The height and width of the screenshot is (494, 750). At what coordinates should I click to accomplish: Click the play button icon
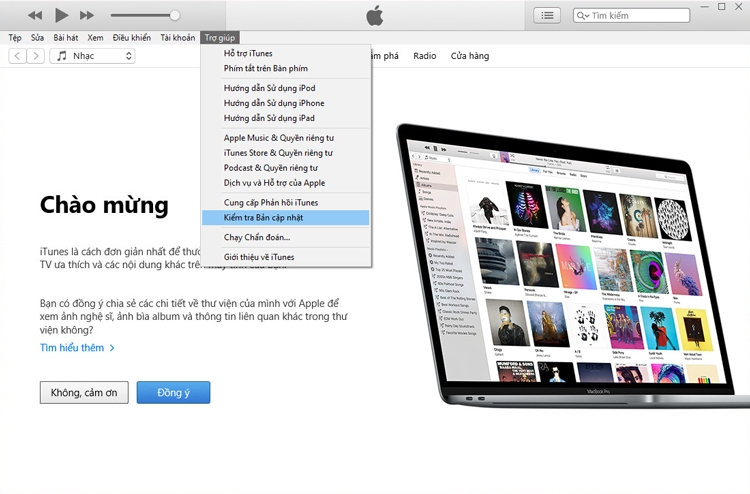[x=61, y=15]
